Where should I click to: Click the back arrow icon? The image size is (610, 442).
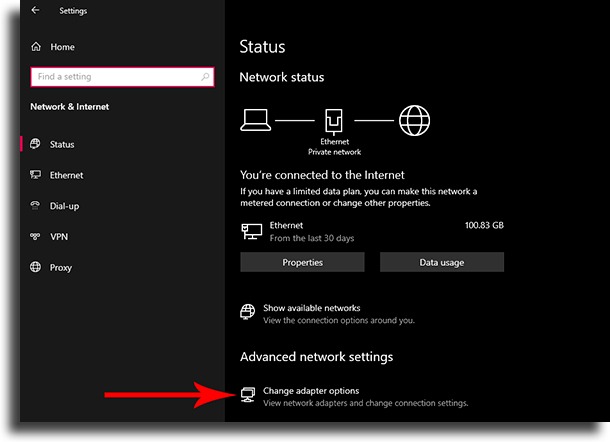pyautogui.click(x=35, y=10)
